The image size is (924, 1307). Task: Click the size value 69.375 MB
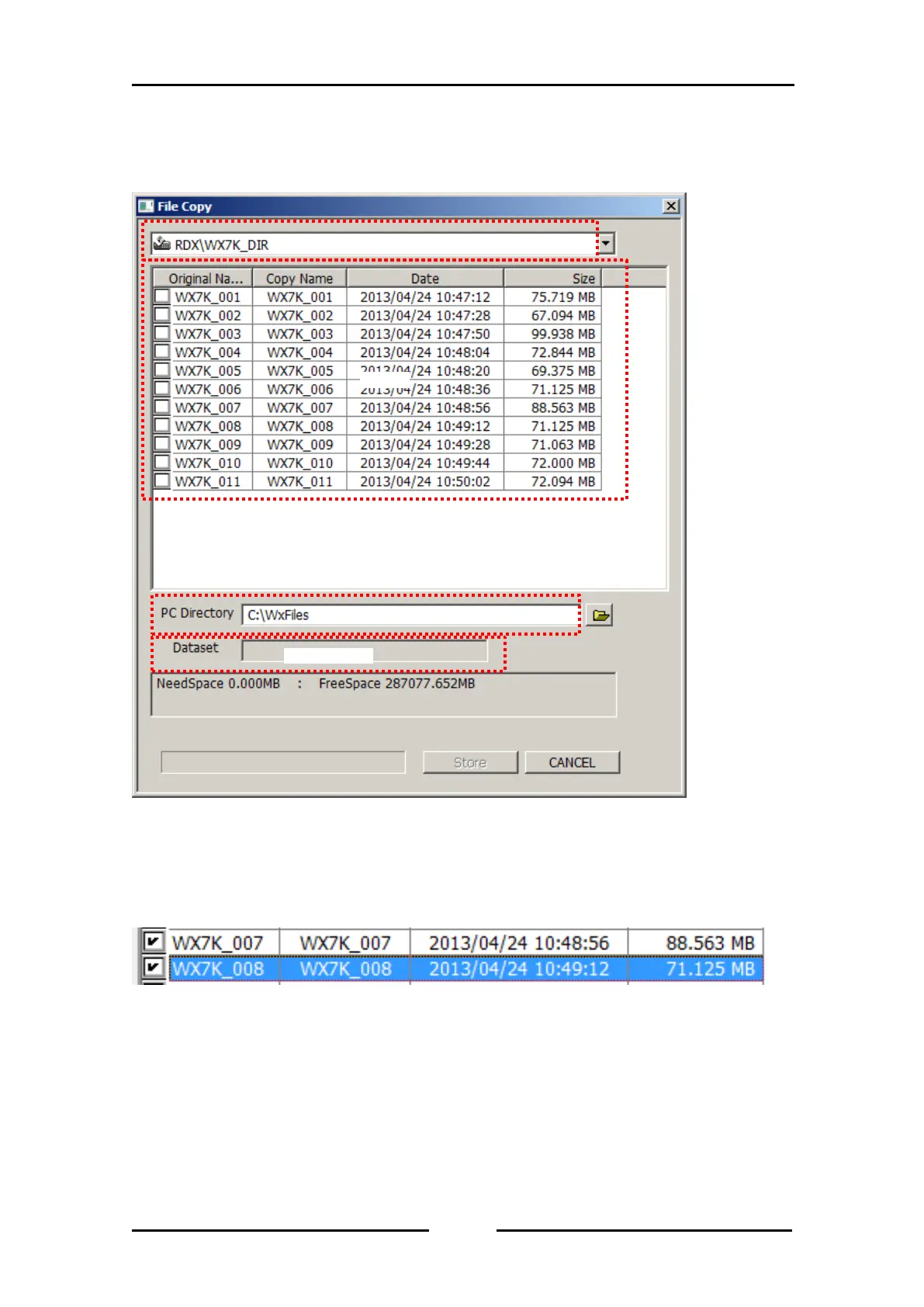point(563,371)
